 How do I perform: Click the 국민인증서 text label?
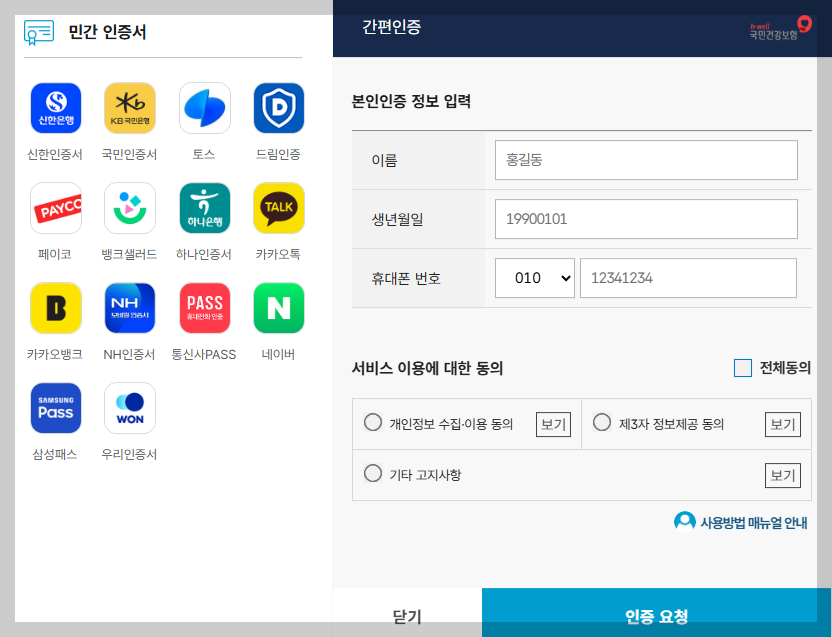pos(129,154)
